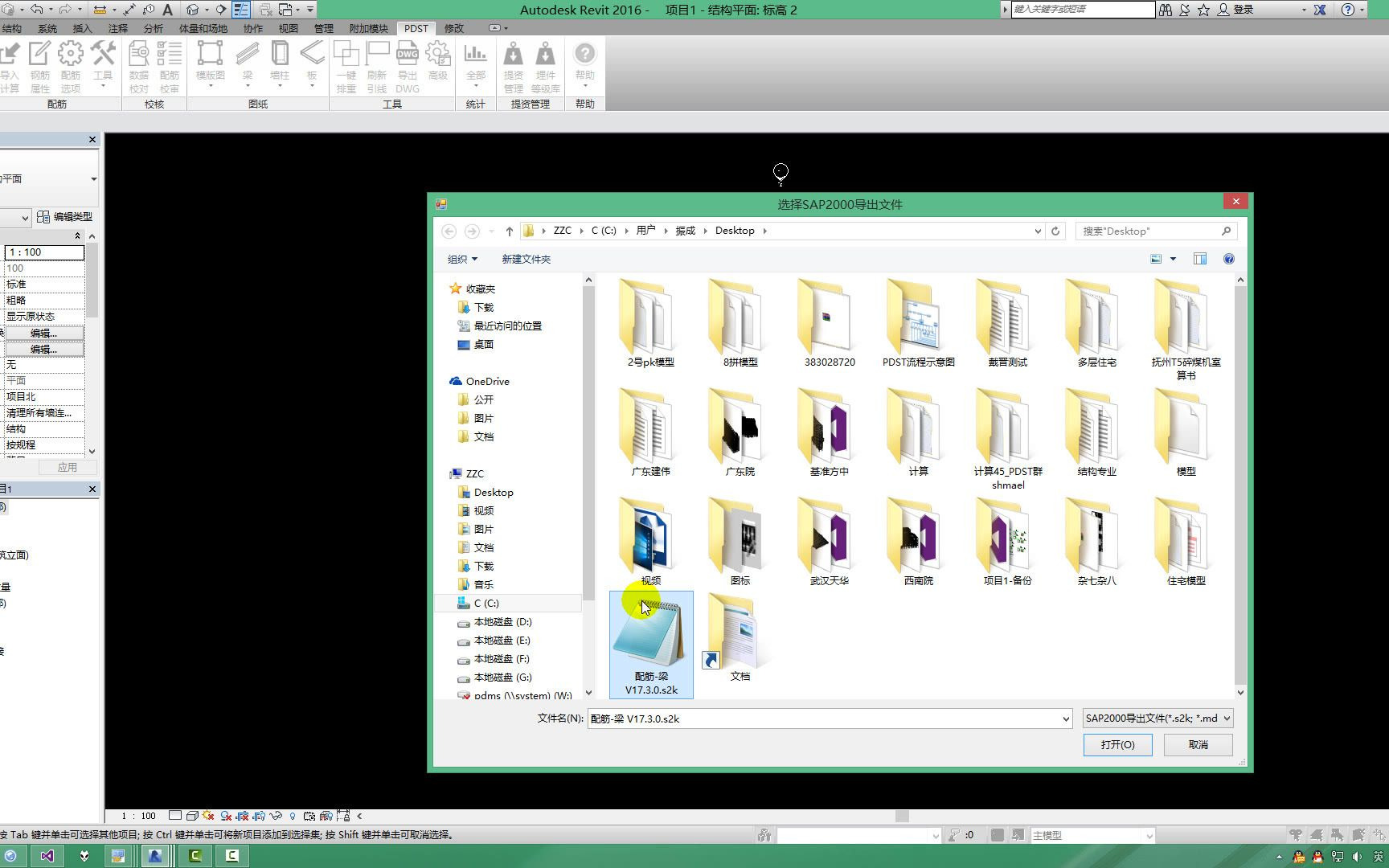Screen dimensions: 1389x868
Task: Open the SAP2000导出文件 file type dropdown
Action: [1157, 719]
